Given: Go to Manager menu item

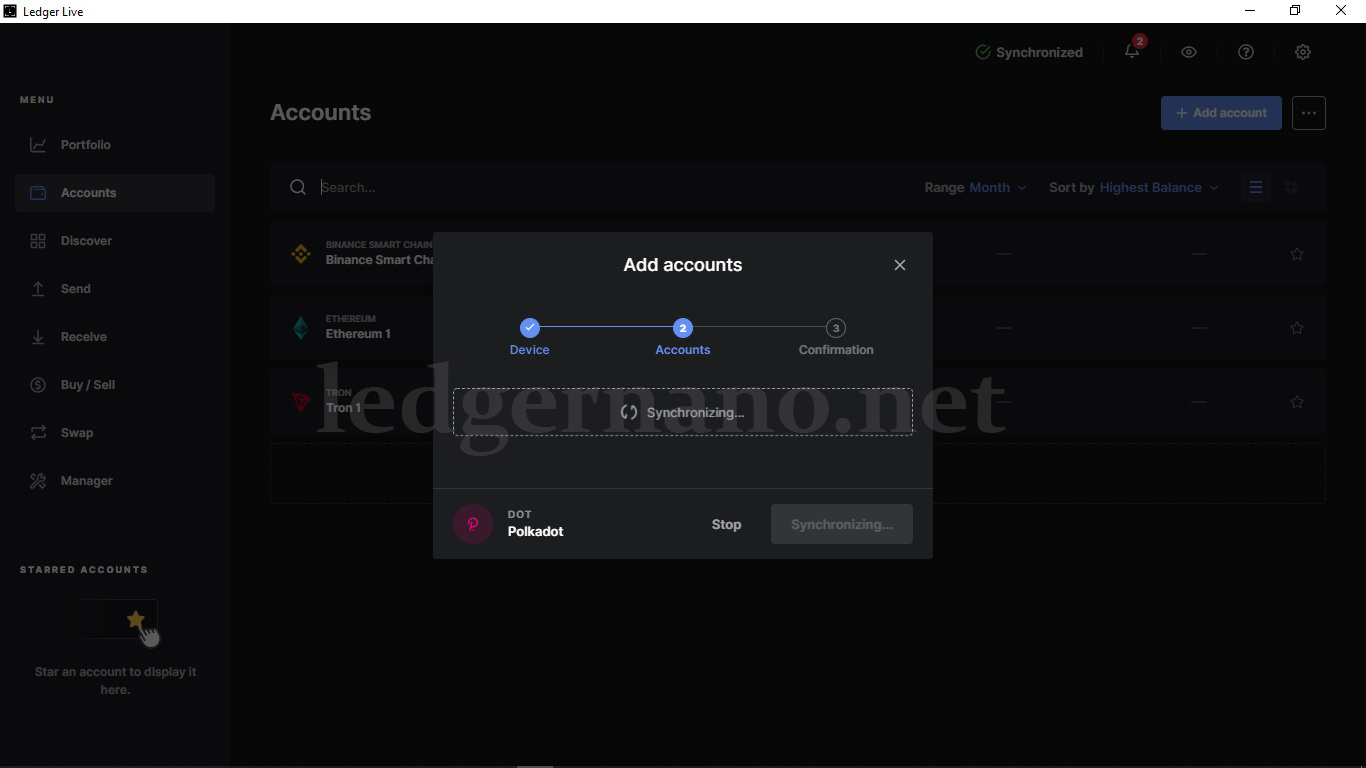Looking at the screenshot, I should (115, 481).
